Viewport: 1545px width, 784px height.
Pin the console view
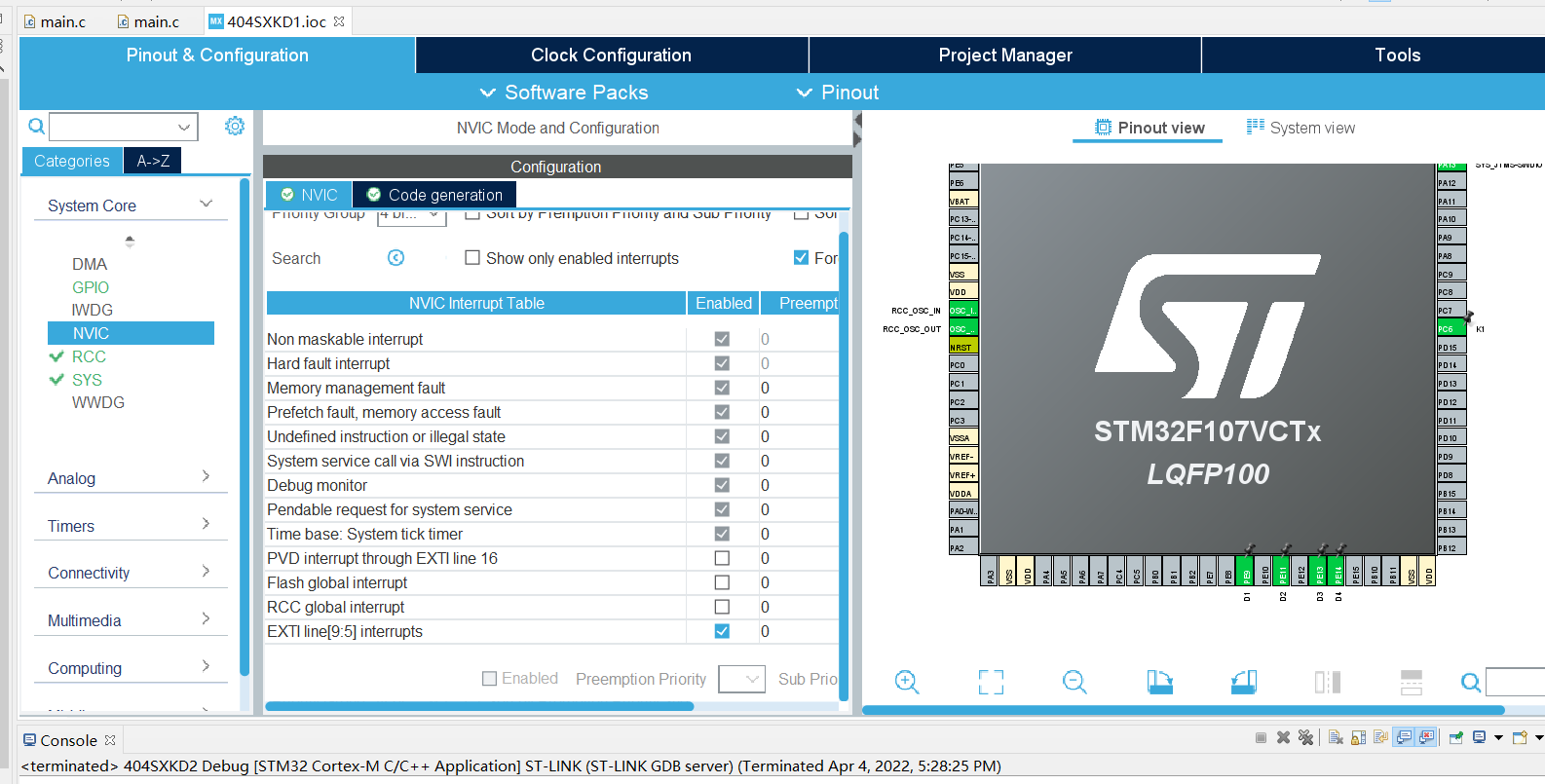1456,737
